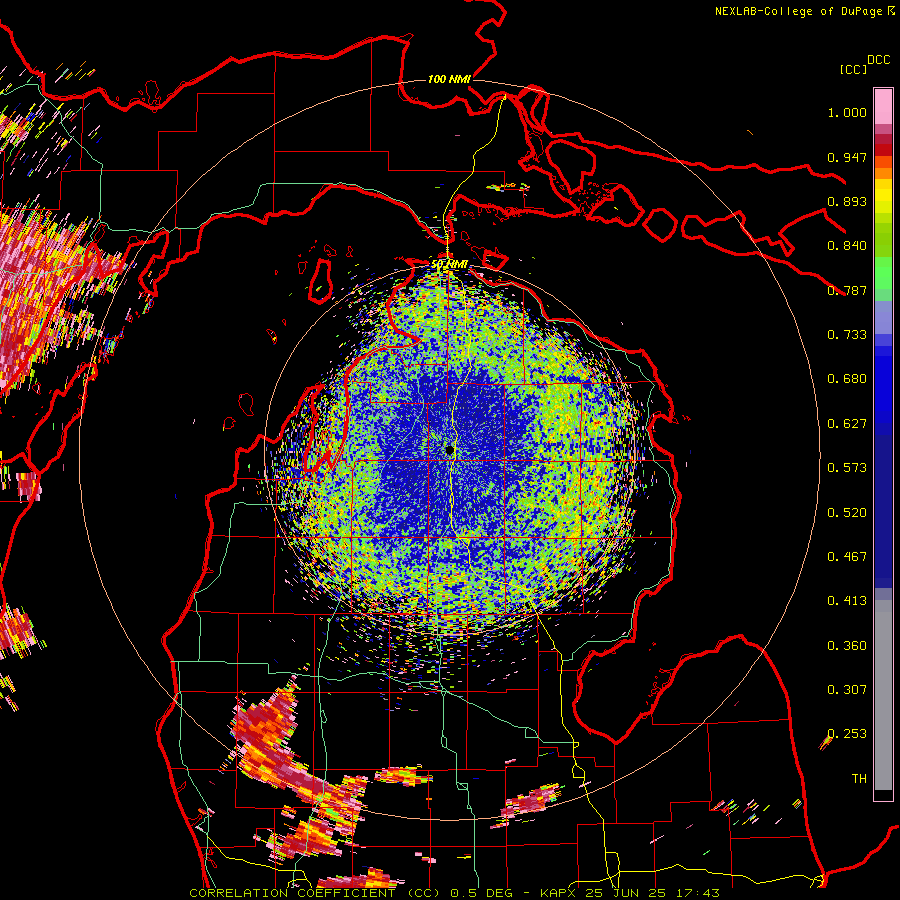Select the 1.000 value on the color scale
The image size is (900, 900).
847,112
